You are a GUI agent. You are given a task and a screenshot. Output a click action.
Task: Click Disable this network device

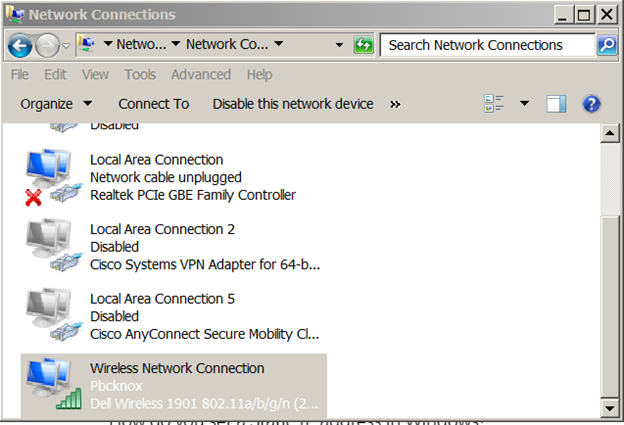[x=293, y=104]
